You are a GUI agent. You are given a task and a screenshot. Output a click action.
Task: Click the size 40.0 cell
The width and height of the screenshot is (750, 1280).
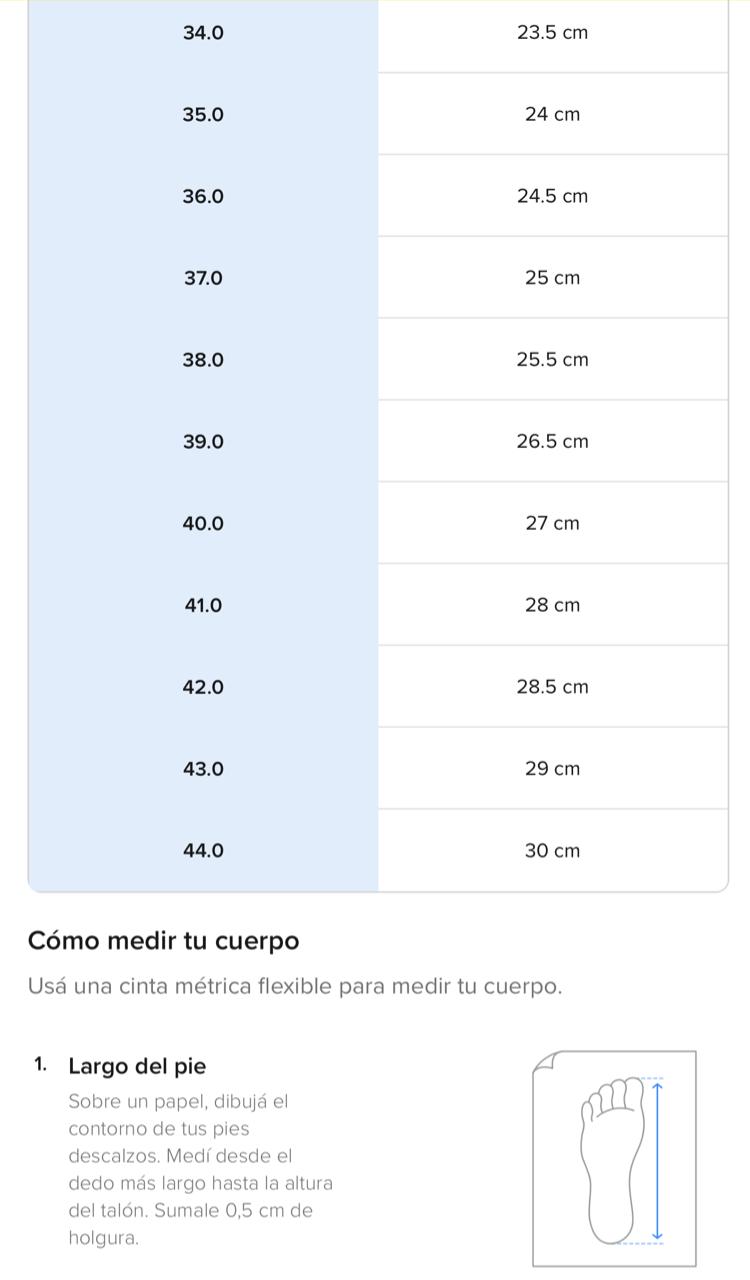click(x=203, y=524)
